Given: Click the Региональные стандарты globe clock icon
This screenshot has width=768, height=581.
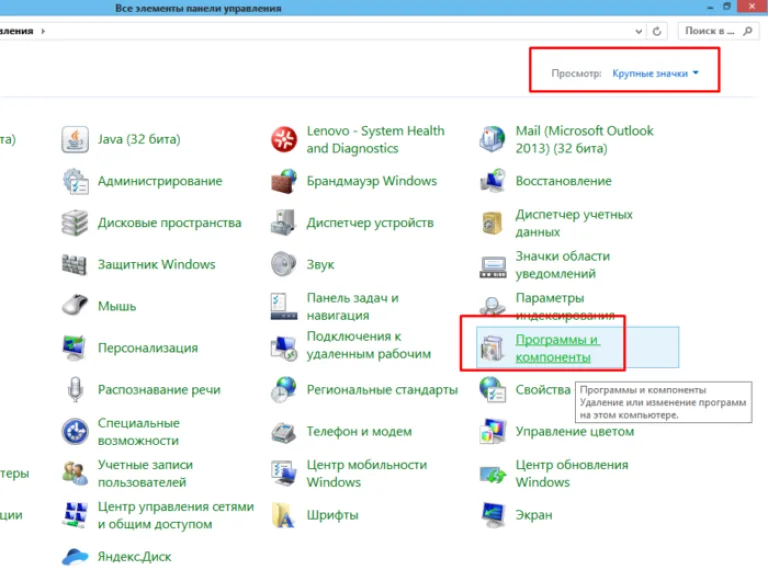Looking at the screenshot, I should (284, 389).
